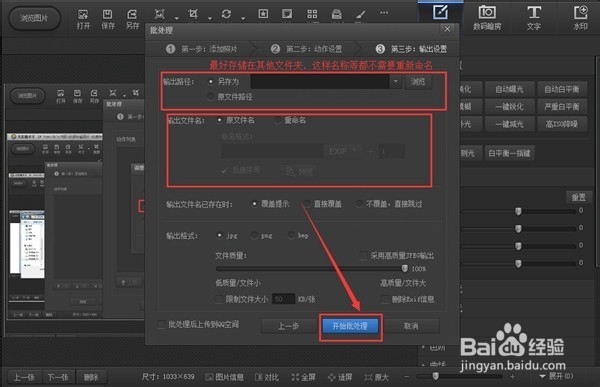Select 不覆盖，直接跳过 radio option
This screenshot has width=600, height=387.
pos(359,204)
